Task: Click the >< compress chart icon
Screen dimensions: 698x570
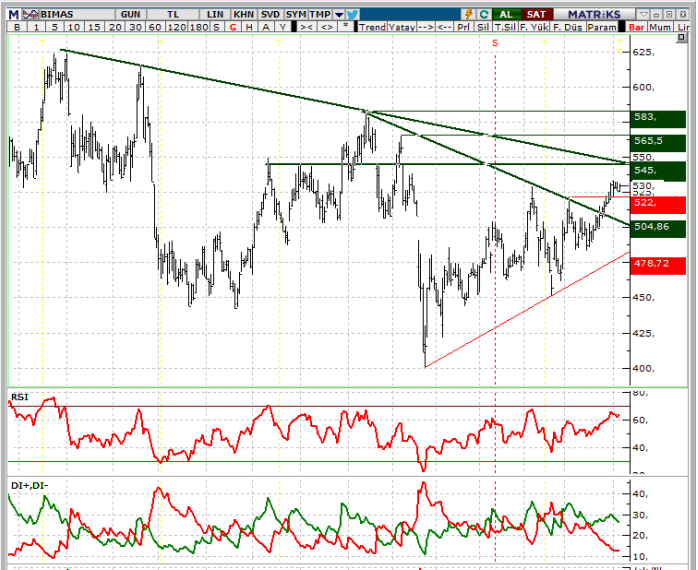Action: click(306, 28)
